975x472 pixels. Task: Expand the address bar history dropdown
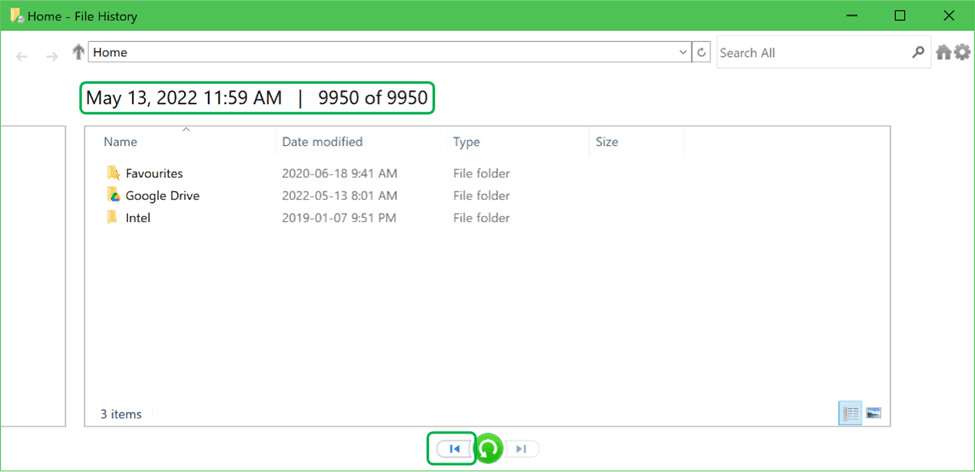point(683,53)
